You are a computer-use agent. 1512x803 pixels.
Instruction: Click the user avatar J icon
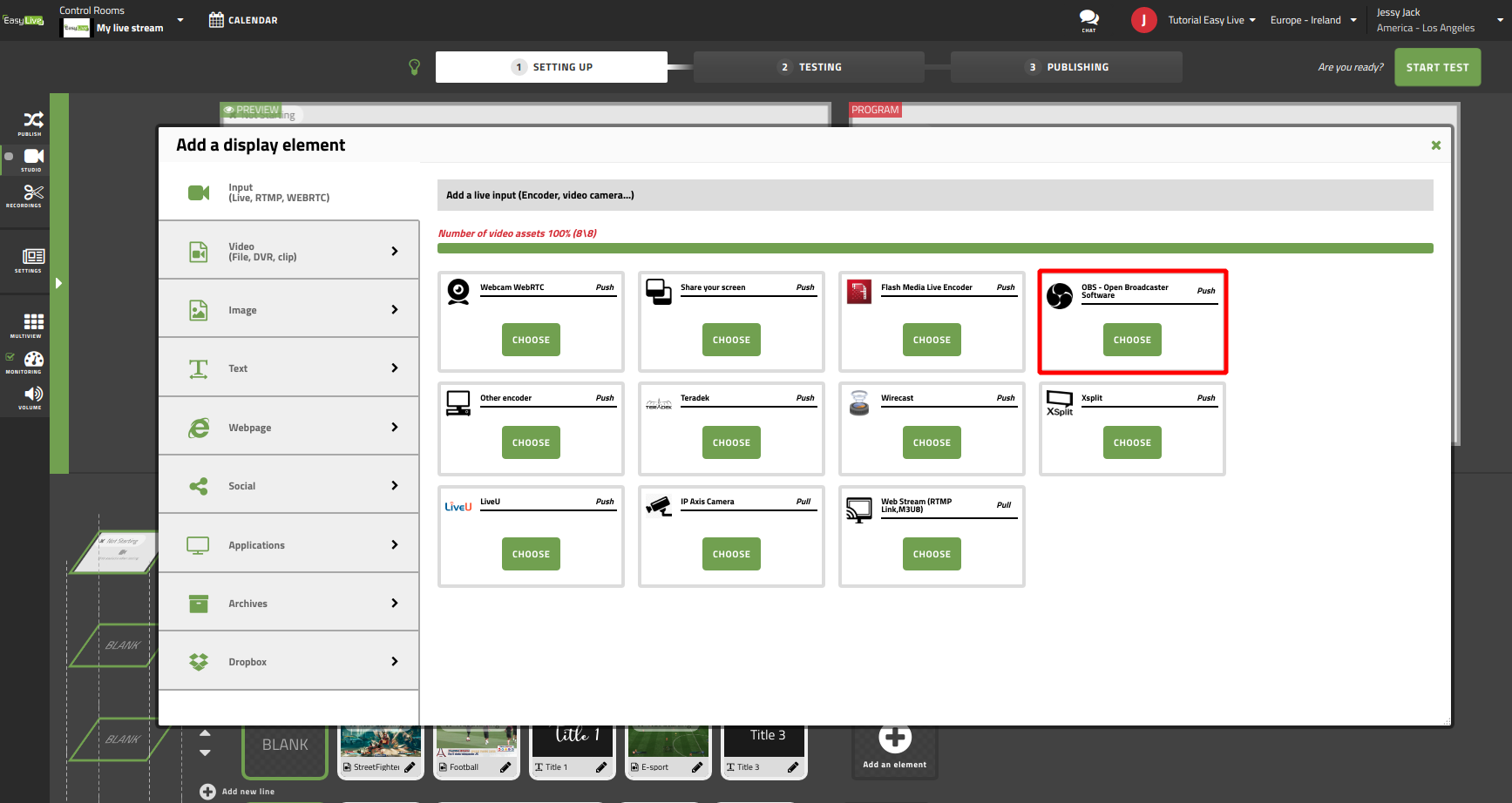coord(1143,20)
